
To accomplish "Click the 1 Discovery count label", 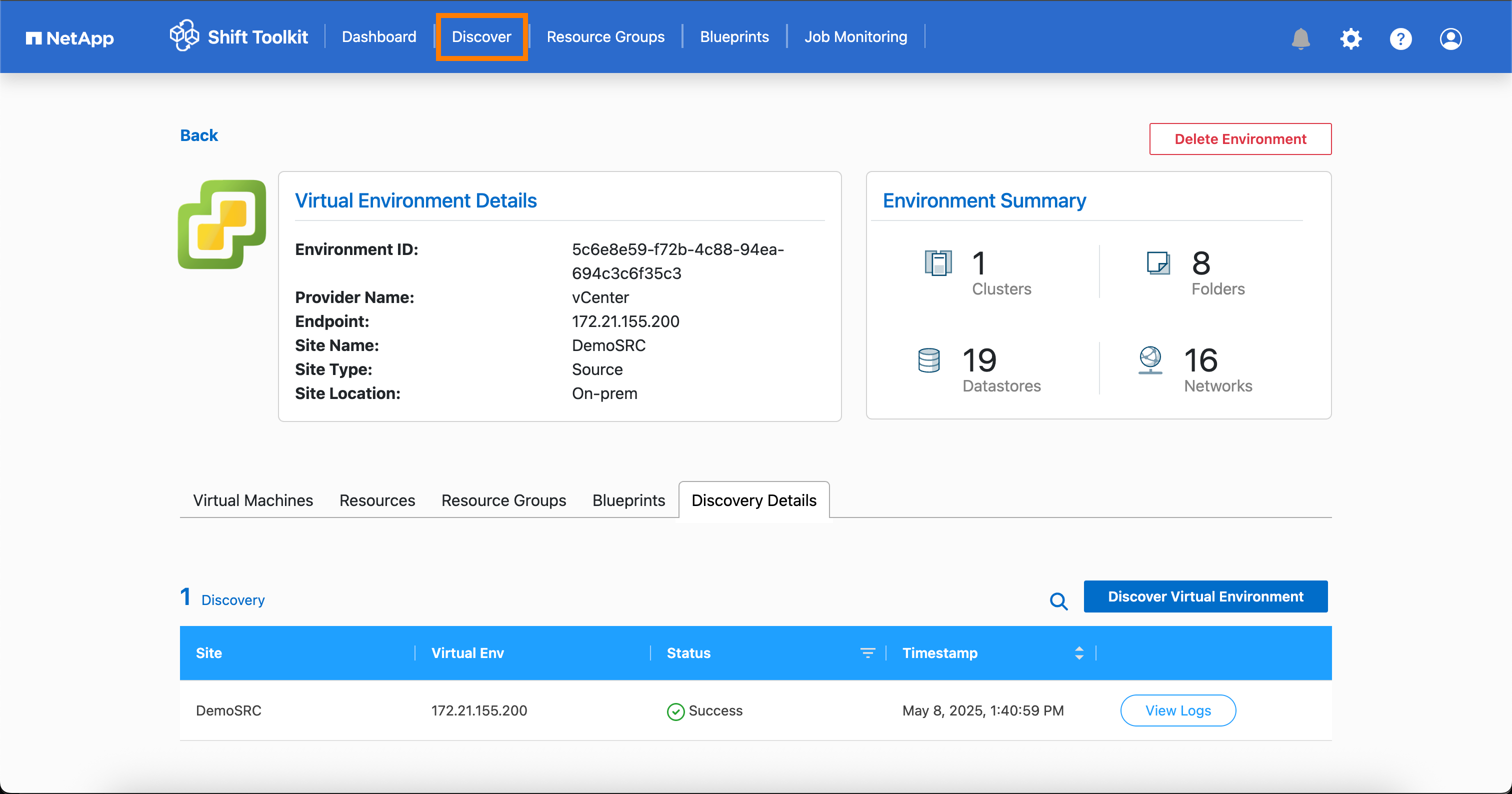I will (x=222, y=598).
